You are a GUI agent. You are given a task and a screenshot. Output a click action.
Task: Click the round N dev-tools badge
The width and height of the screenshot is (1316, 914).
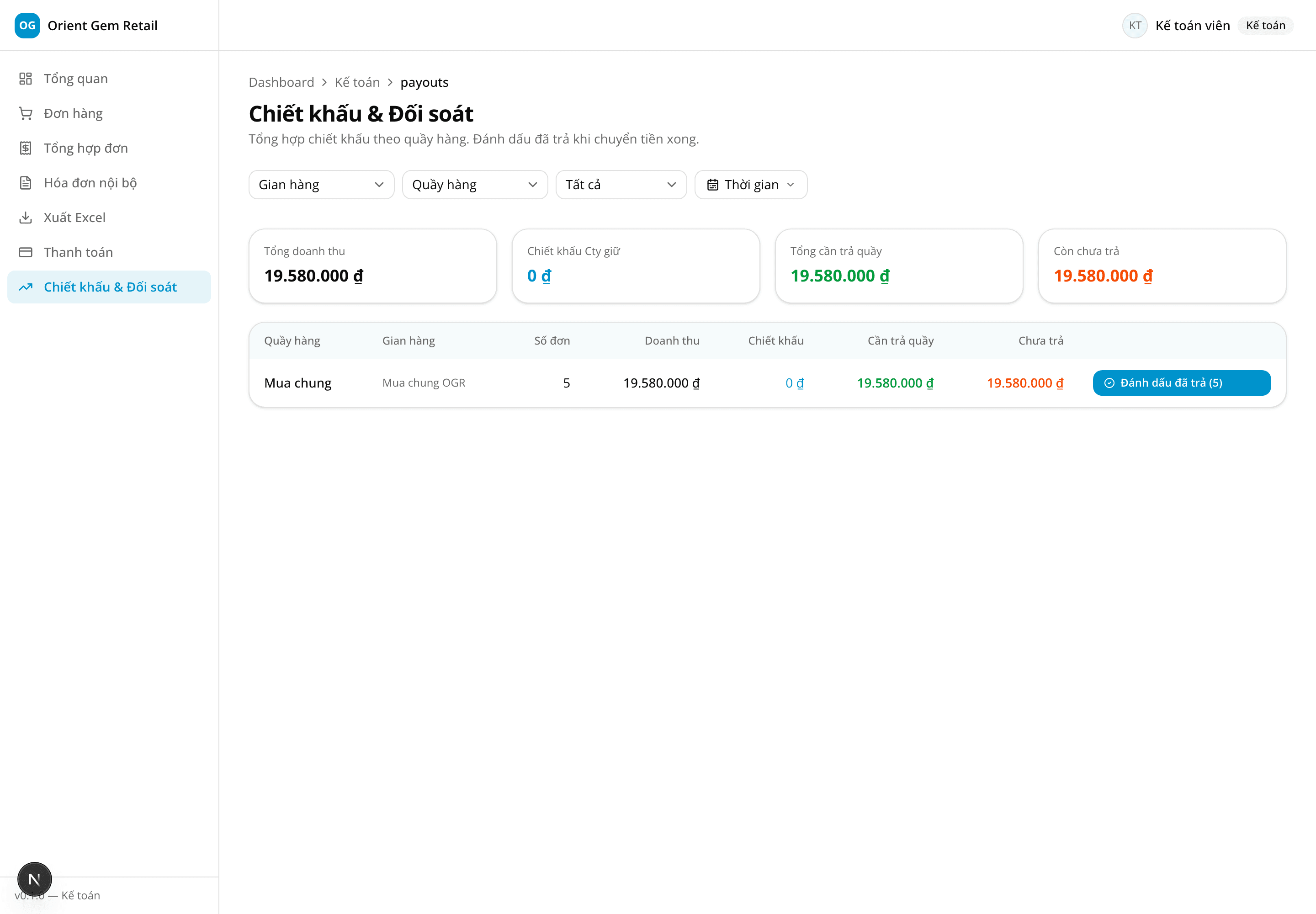34,879
